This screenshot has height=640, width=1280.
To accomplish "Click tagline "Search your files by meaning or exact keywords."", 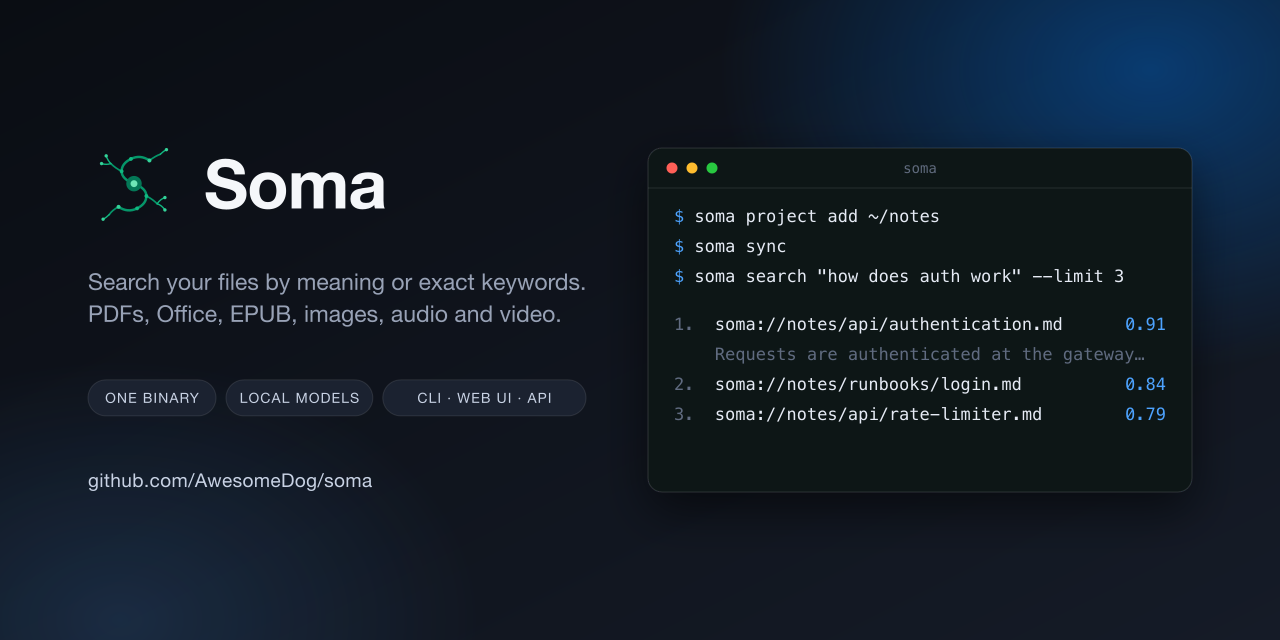I will pyautogui.click(x=337, y=283).
